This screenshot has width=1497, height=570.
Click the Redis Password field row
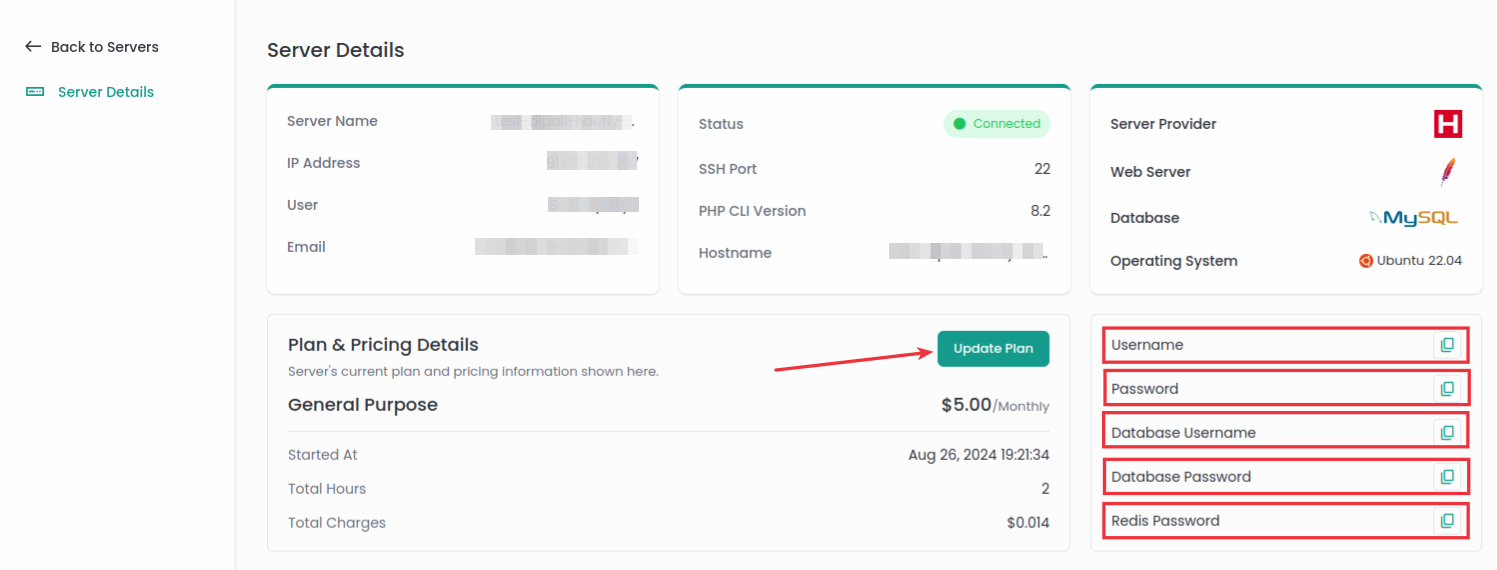1286,521
